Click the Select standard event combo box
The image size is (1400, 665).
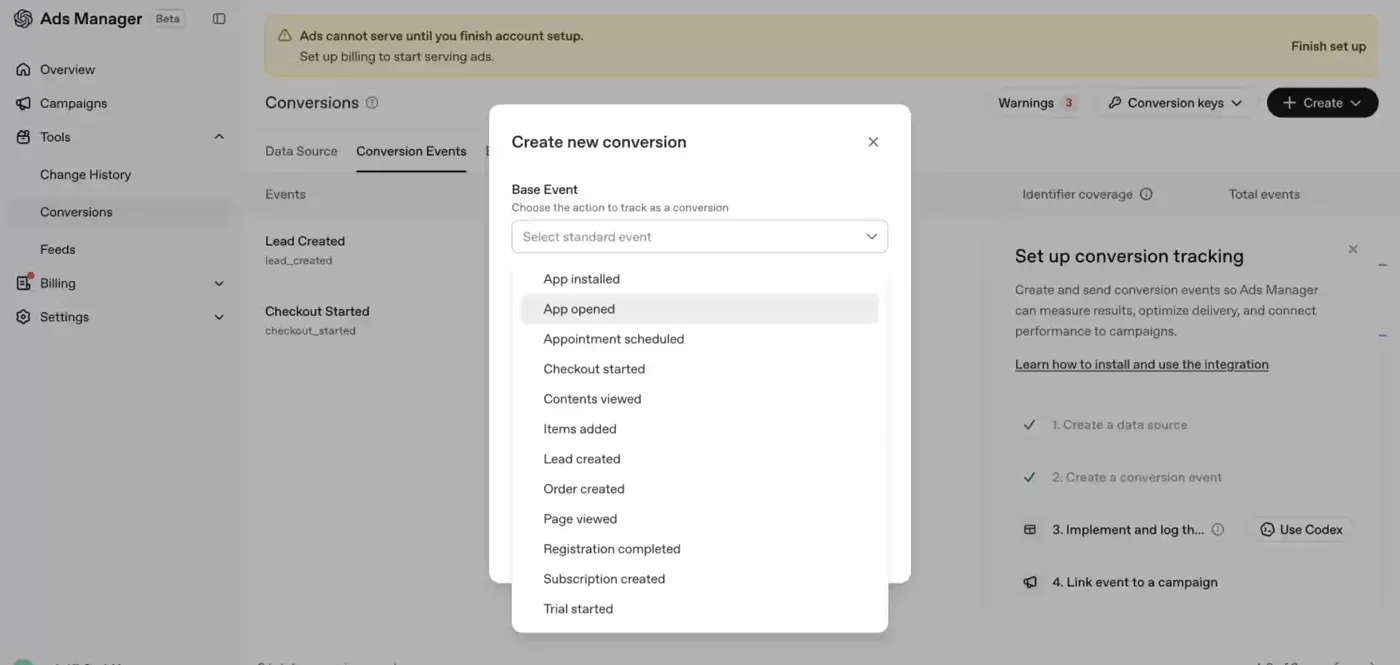[699, 237]
